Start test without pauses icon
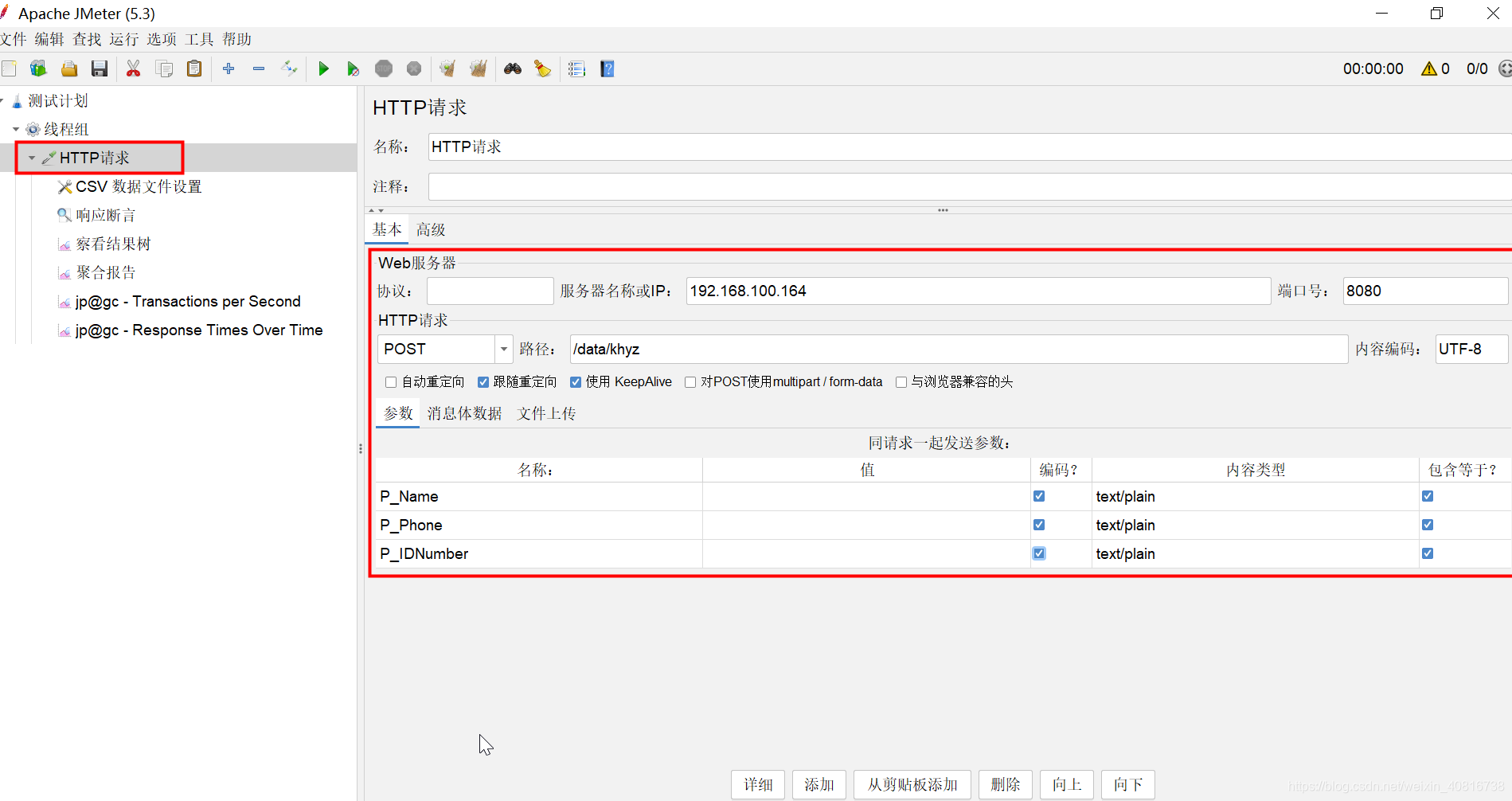Viewport: 1512px width, 801px height. coord(353,68)
